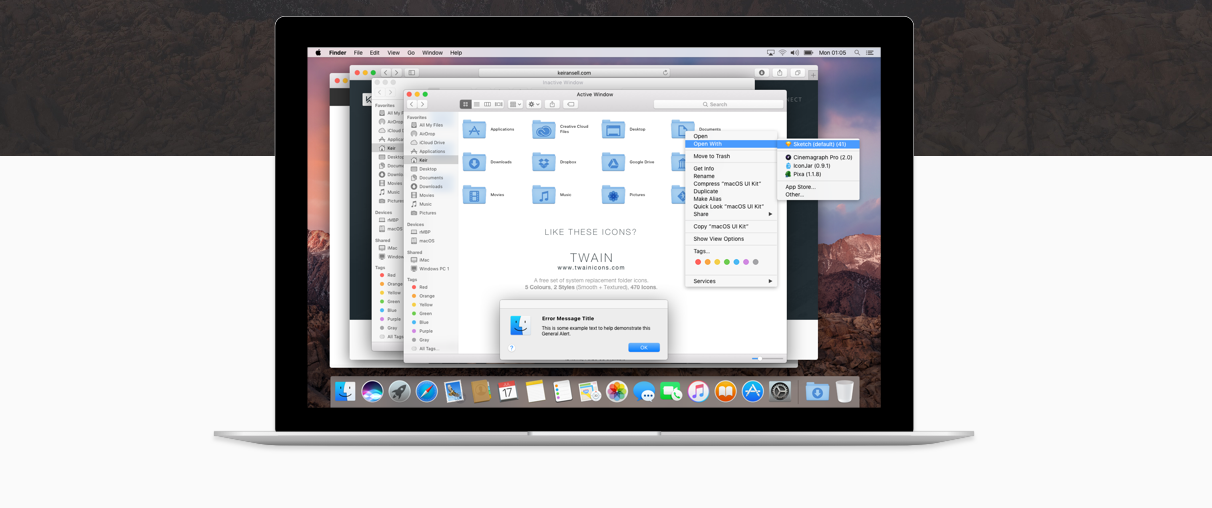
Task: Open the Pictures folder in the grid
Action: click(613, 195)
